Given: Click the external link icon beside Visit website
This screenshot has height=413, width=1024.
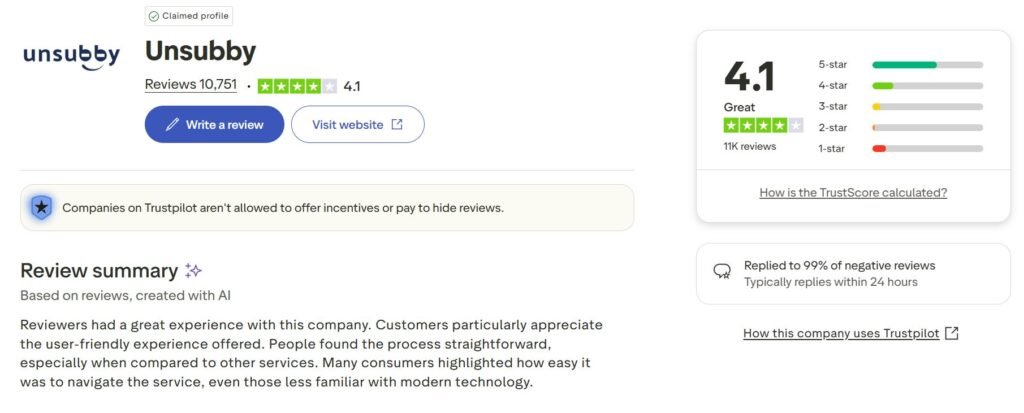Looking at the screenshot, I should 397,125.
